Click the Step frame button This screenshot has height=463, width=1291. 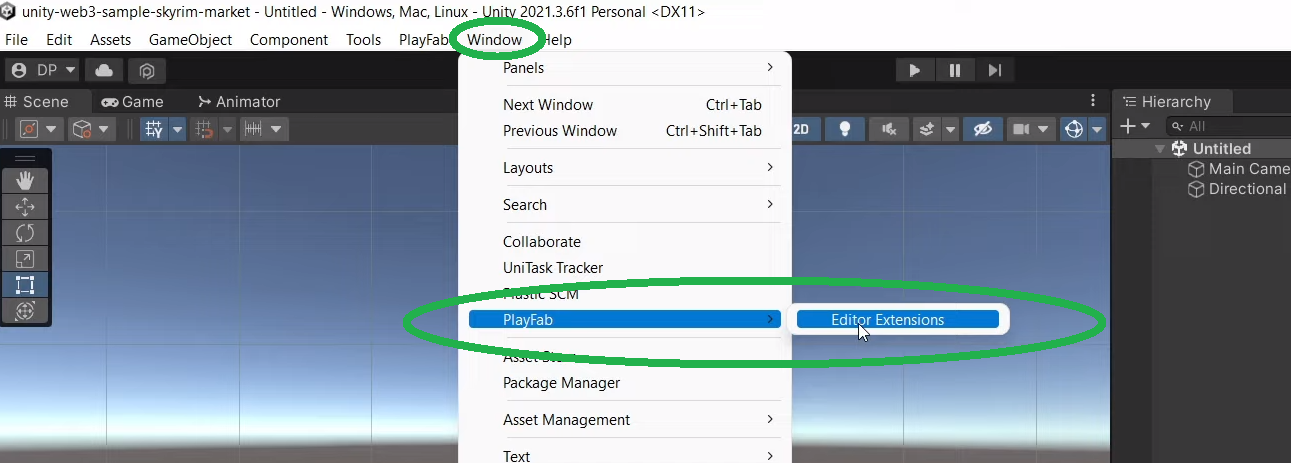[x=994, y=70]
